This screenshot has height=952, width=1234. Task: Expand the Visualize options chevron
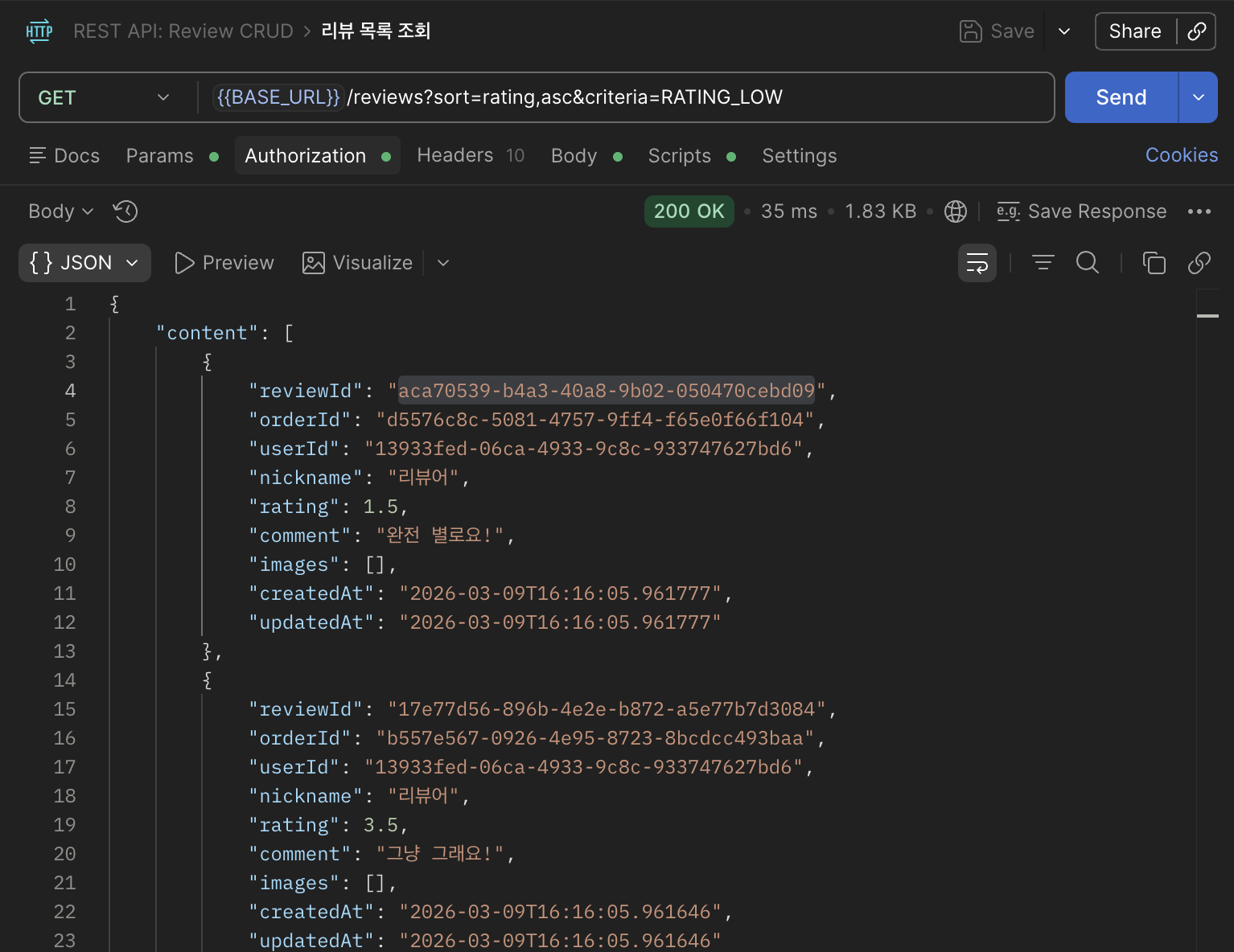tap(443, 263)
